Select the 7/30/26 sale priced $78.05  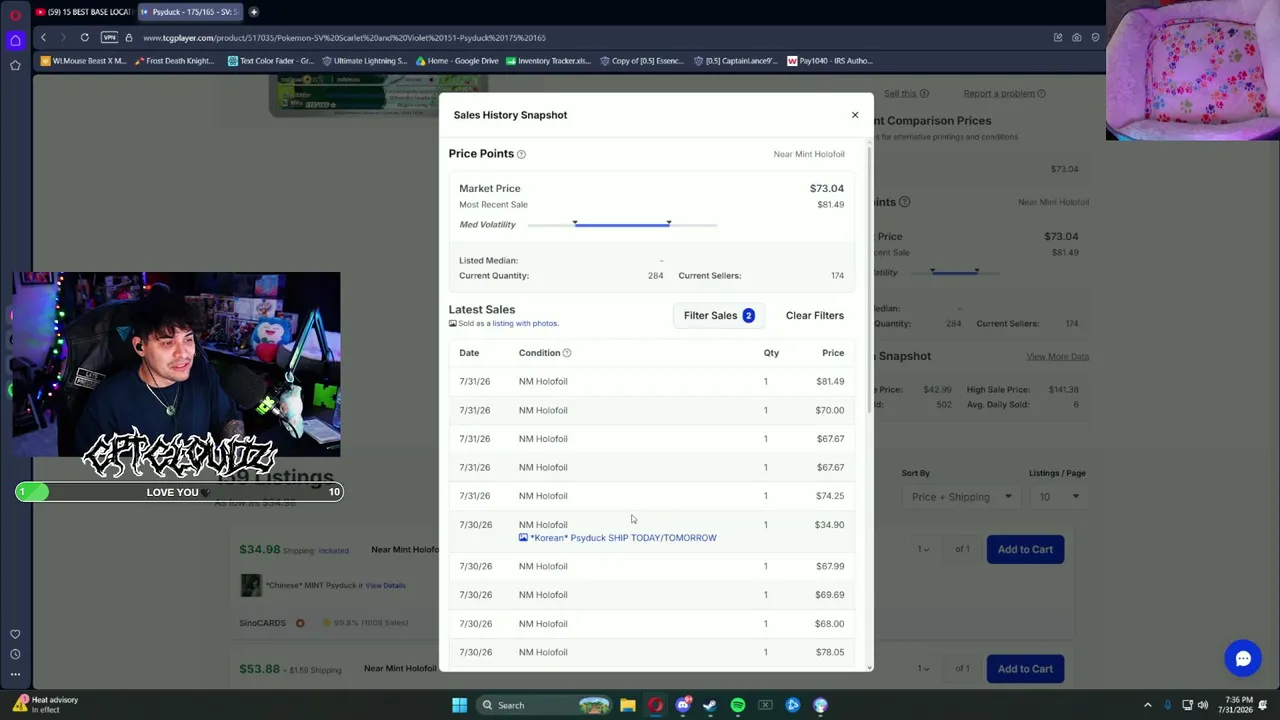(x=652, y=652)
